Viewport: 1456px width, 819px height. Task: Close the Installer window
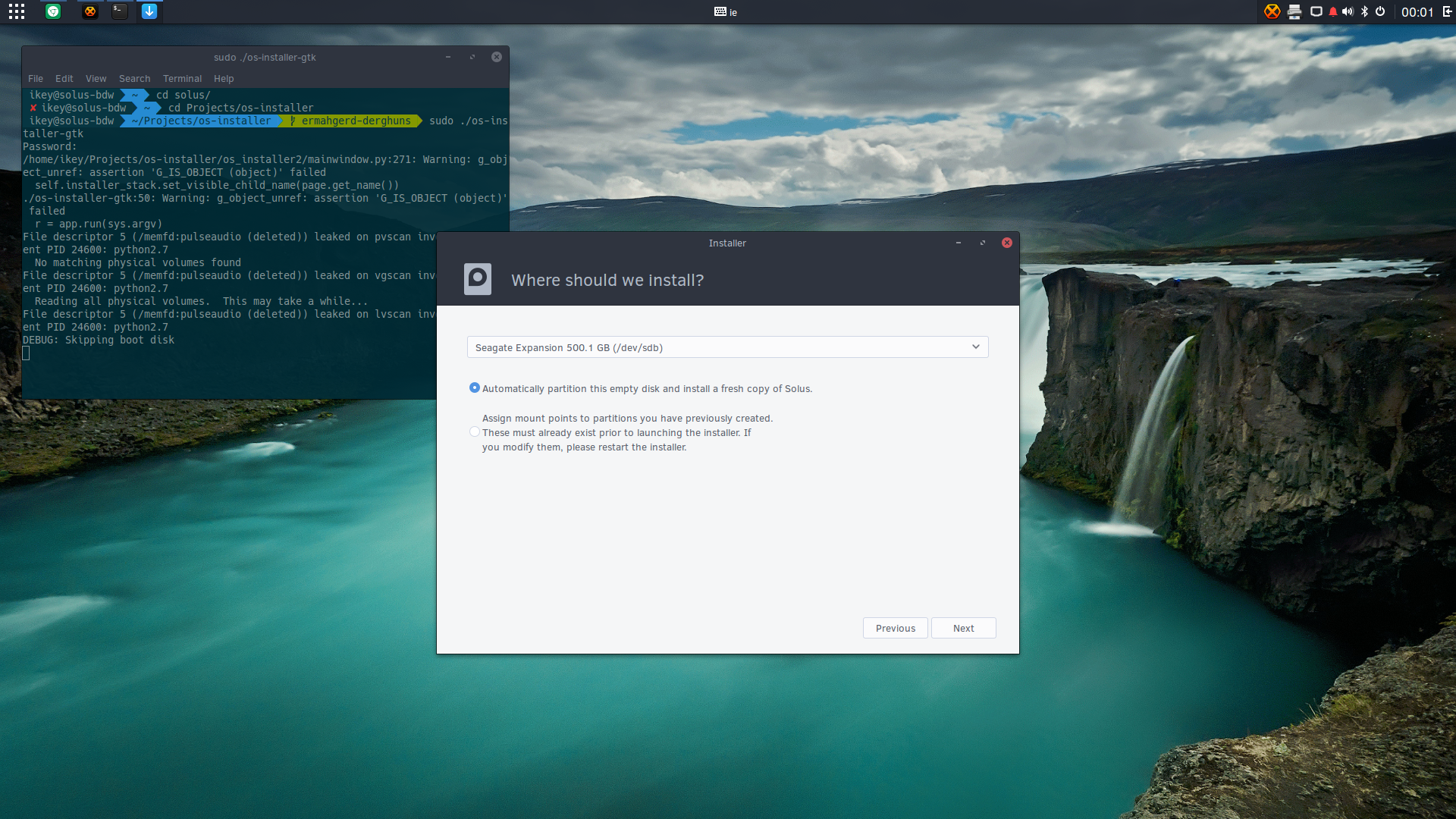pyautogui.click(x=1007, y=243)
